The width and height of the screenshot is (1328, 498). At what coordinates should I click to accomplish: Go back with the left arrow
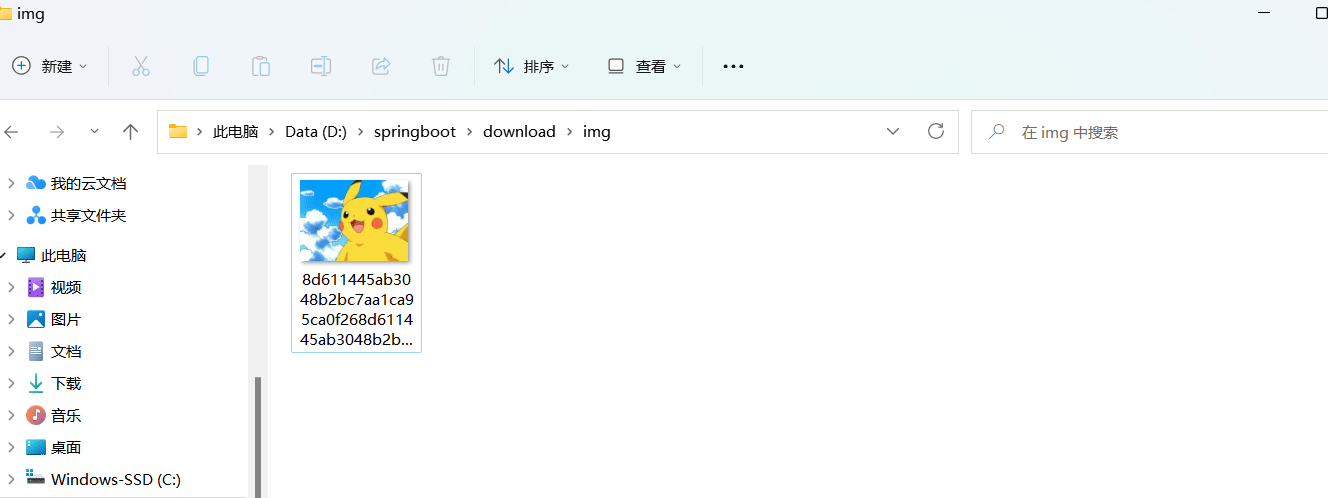pos(12,131)
